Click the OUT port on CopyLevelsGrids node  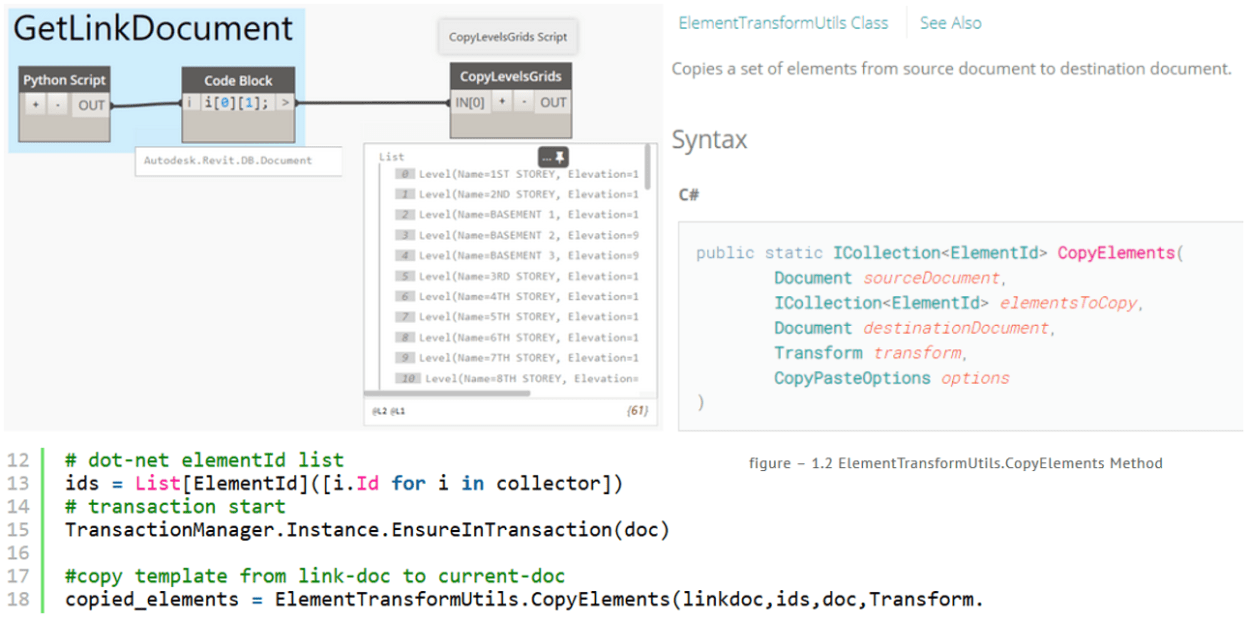tap(553, 102)
